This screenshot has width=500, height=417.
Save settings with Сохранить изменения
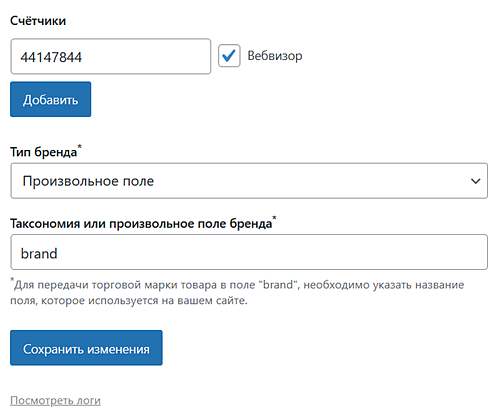(x=86, y=348)
